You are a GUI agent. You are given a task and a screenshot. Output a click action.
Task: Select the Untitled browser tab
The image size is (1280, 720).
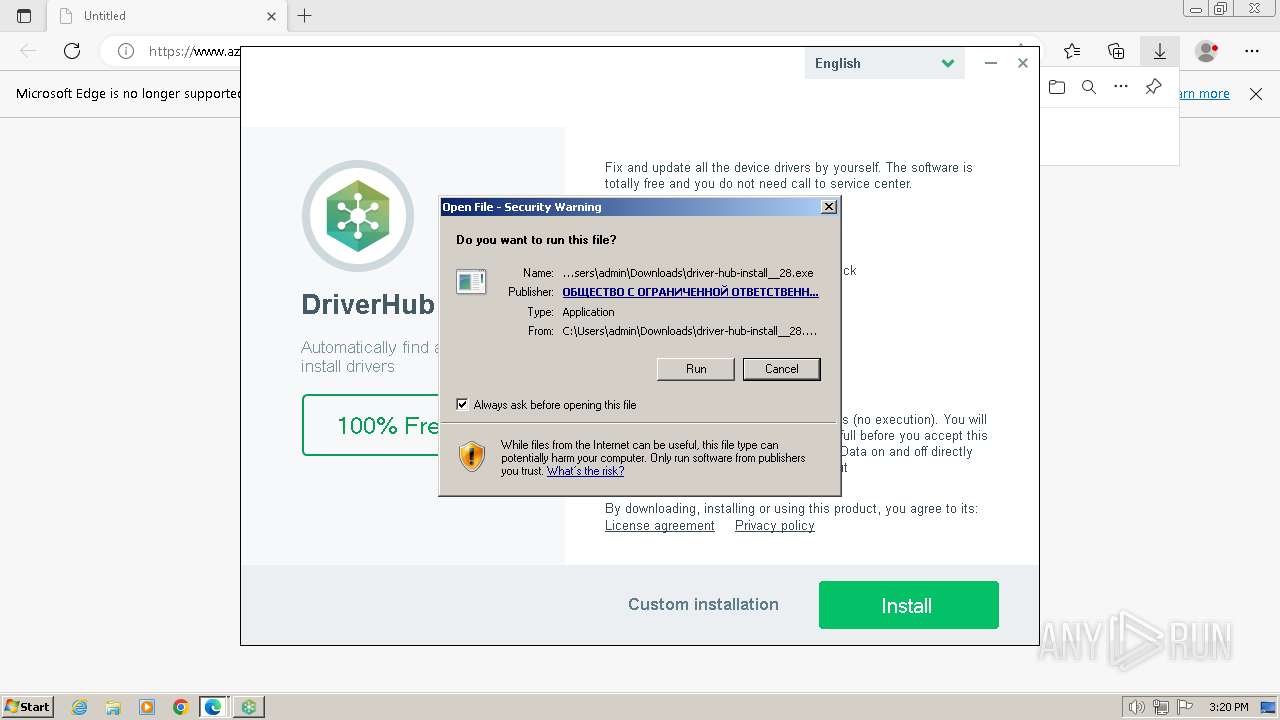[167, 16]
